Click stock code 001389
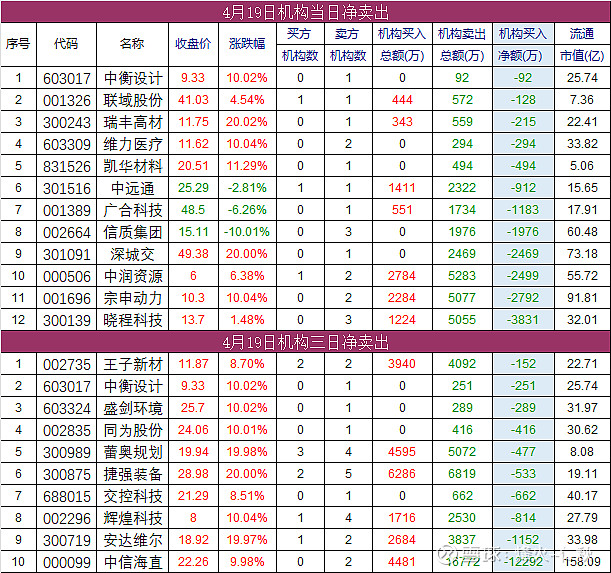 [x=67, y=210]
